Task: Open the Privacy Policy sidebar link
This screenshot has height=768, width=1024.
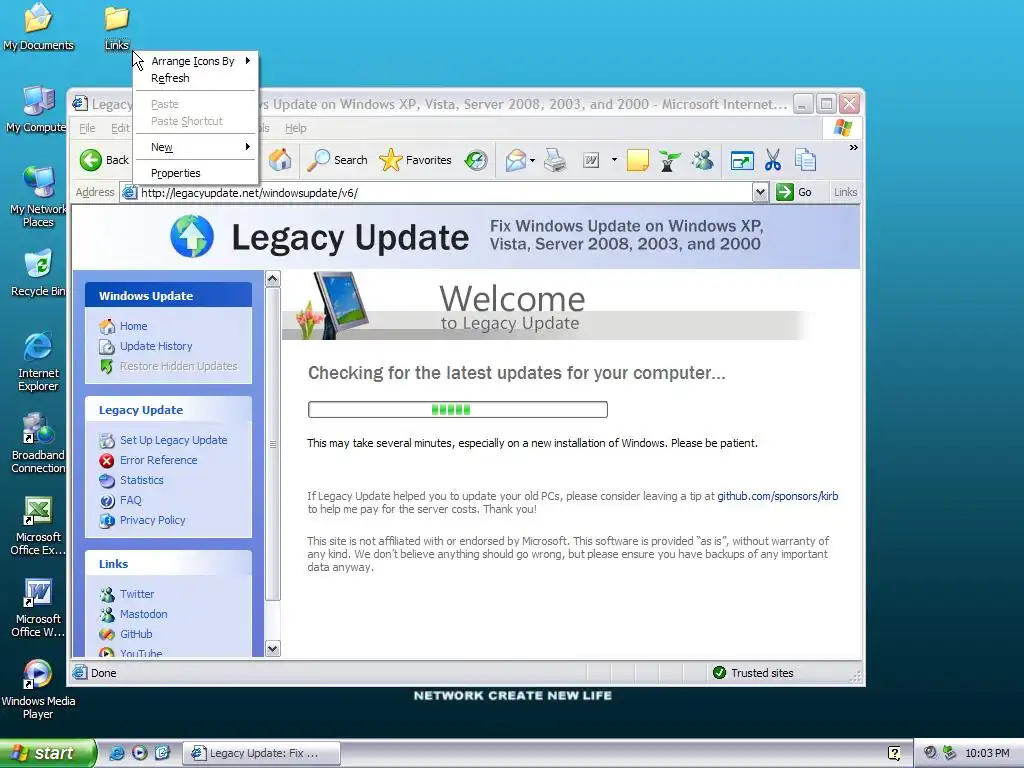Action: [x=153, y=520]
